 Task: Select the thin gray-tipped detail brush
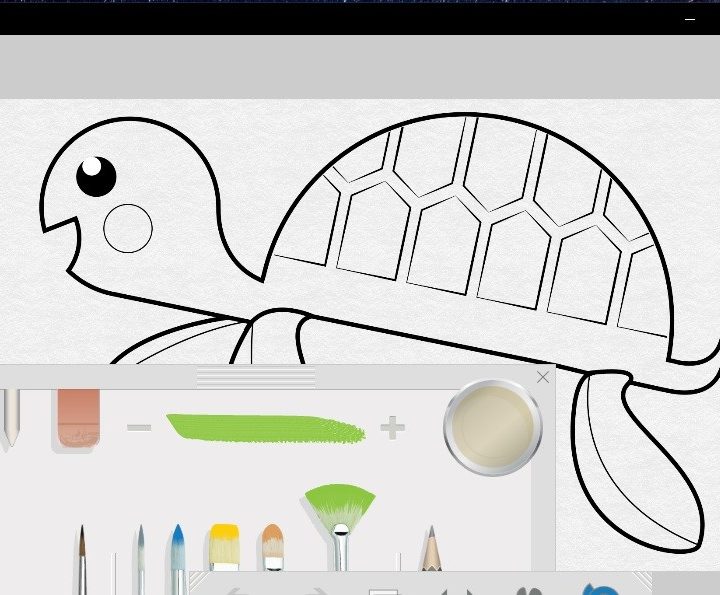[x=141, y=559]
